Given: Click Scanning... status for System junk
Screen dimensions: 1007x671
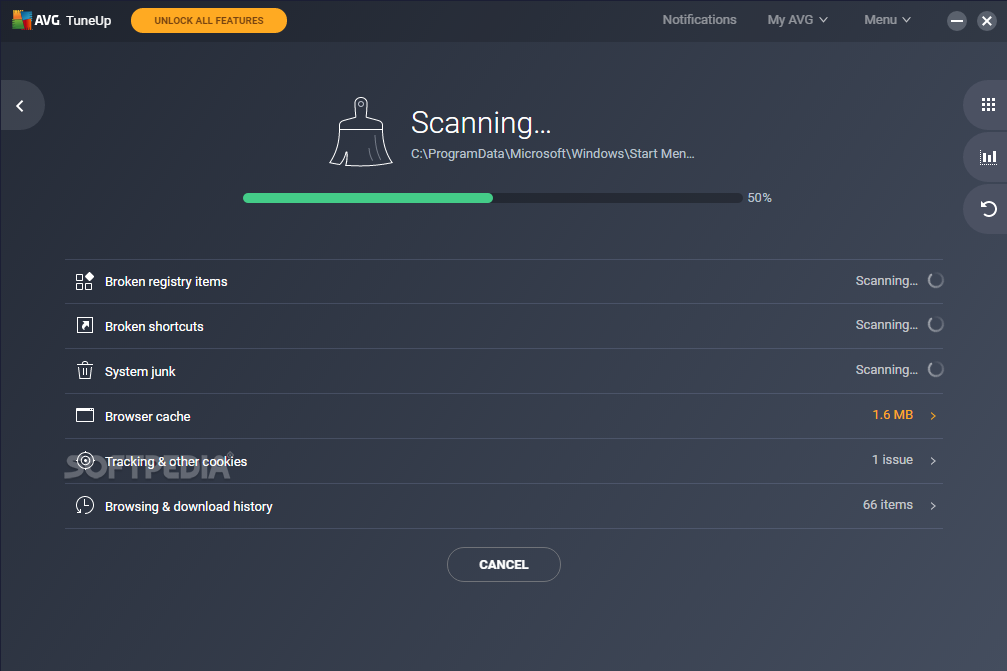Looking at the screenshot, I should coord(887,370).
